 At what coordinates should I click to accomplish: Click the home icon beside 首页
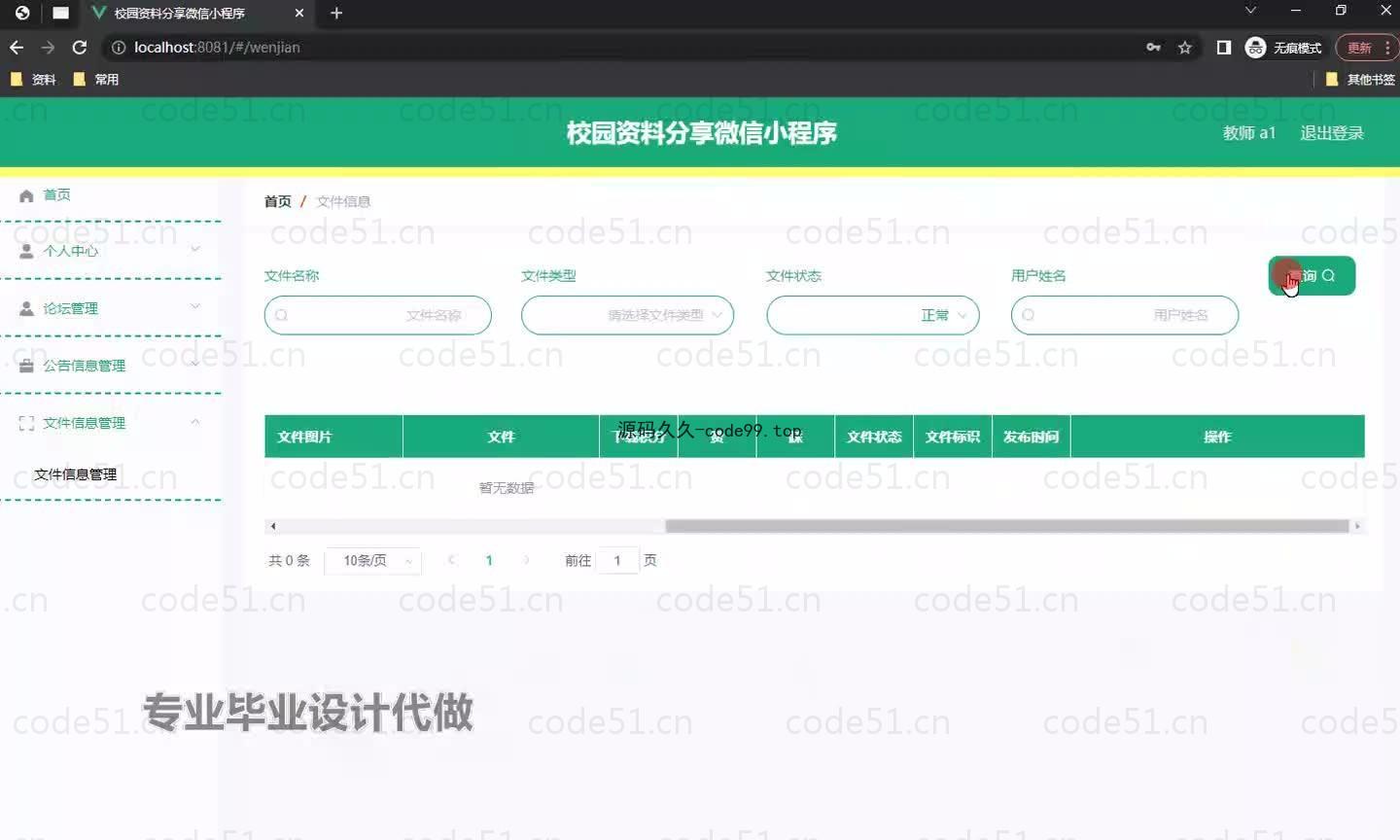coord(26,195)
